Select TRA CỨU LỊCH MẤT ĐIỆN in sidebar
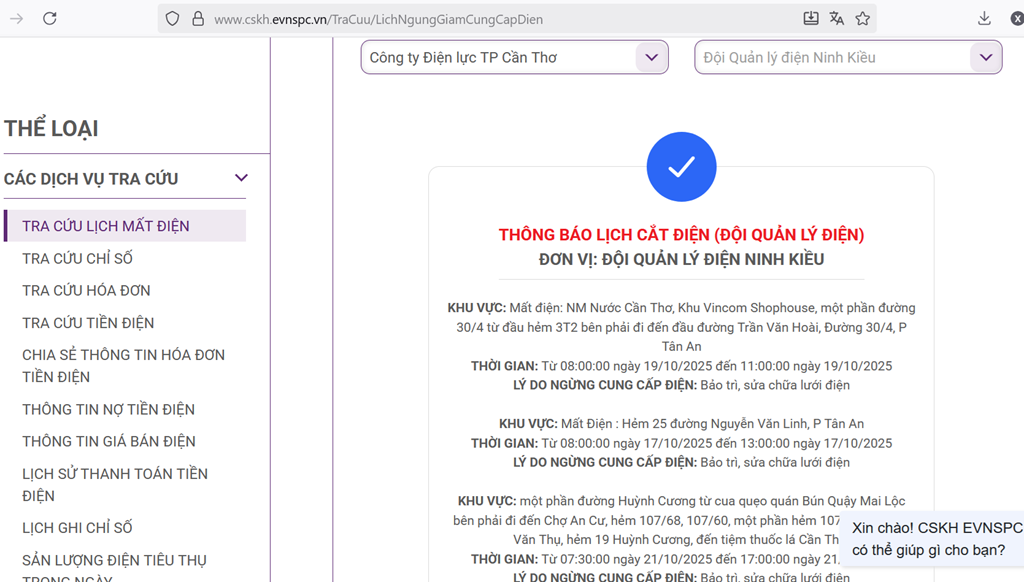 coord(106,226)
